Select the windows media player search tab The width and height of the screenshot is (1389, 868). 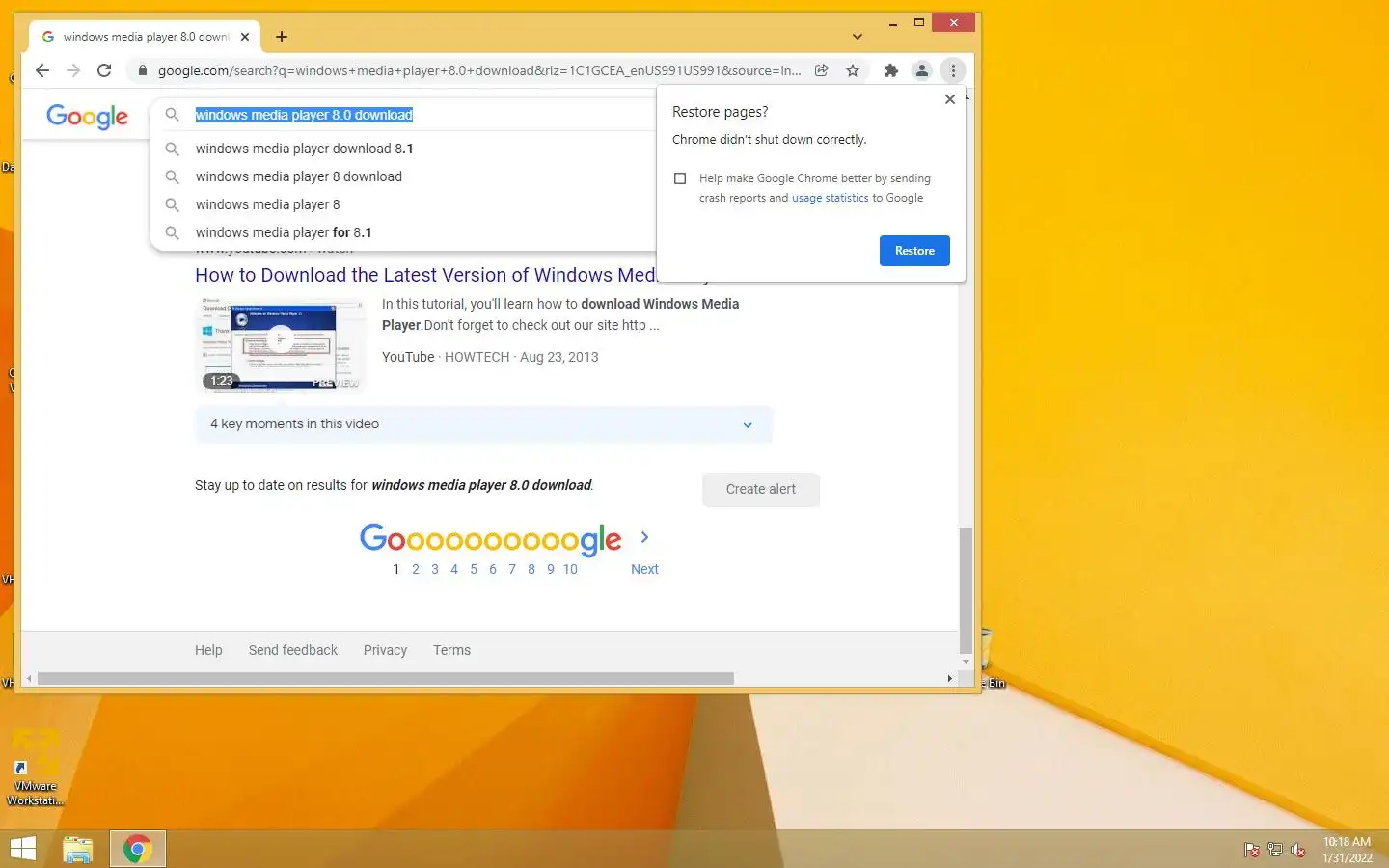click(145, 37)
